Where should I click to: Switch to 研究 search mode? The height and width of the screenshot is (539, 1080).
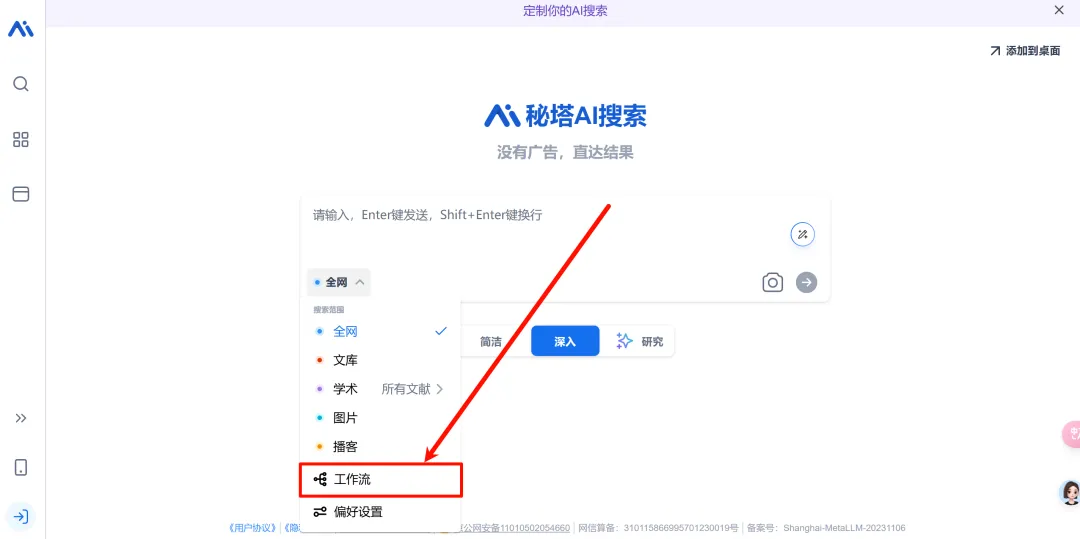coord(639,341)
